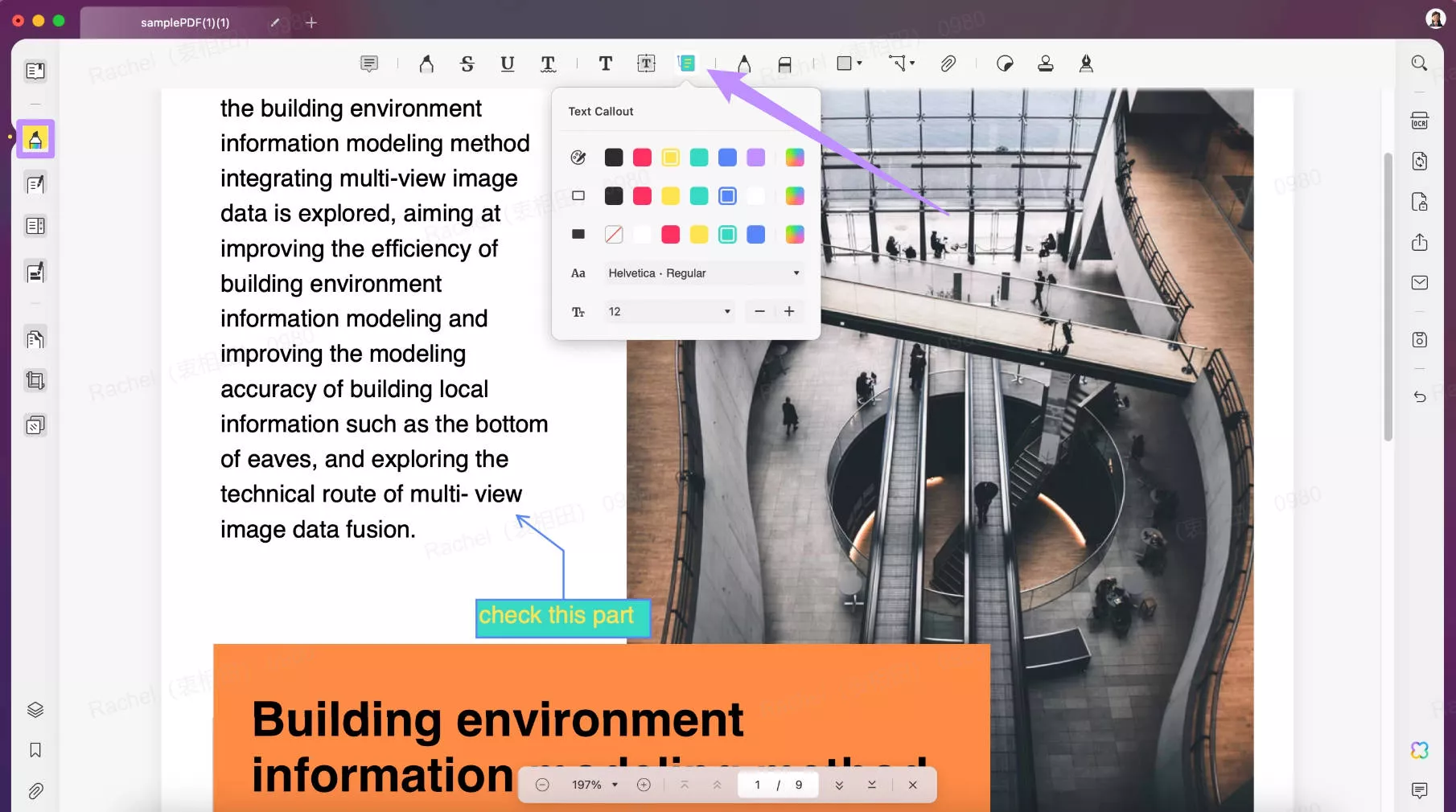
Task: Choose purple text color swatch
Action: tap(756, 158)
